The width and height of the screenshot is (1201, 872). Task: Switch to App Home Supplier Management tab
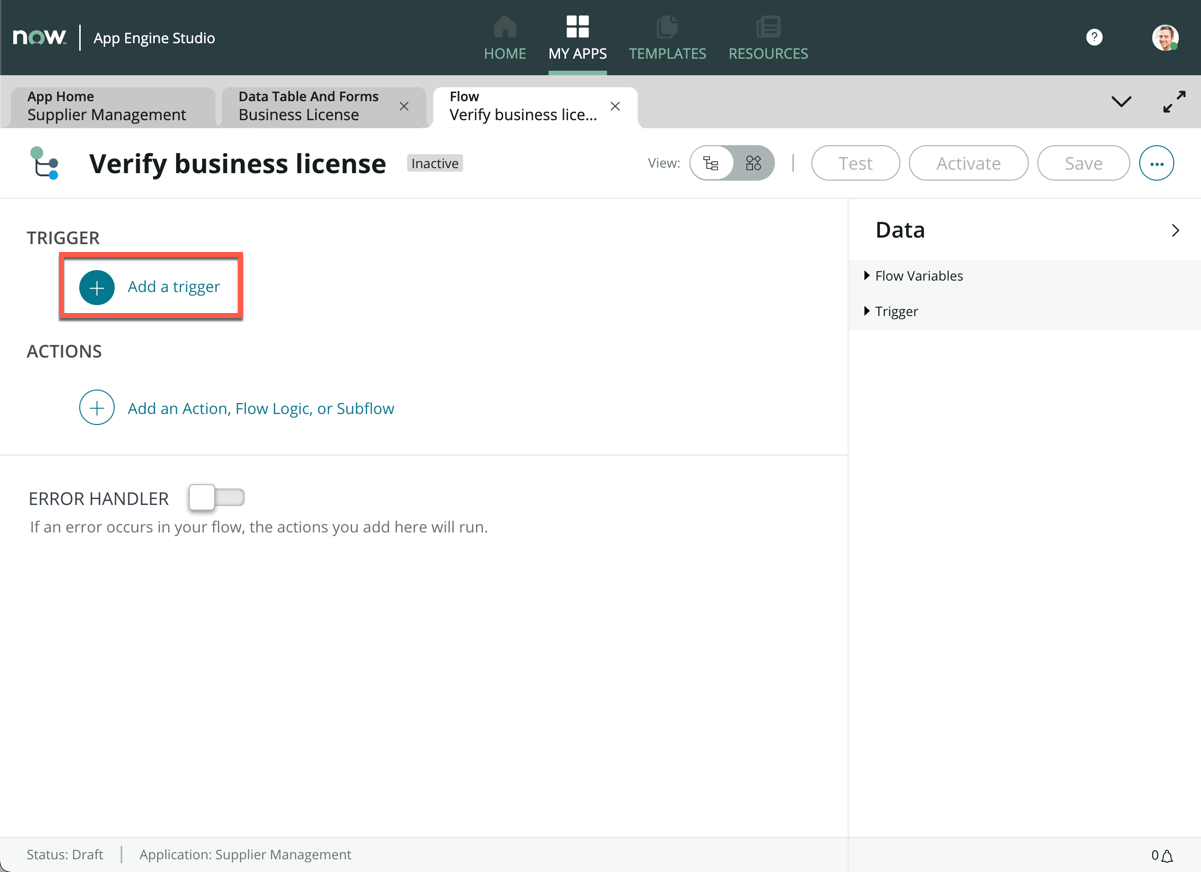click(106, 106)
